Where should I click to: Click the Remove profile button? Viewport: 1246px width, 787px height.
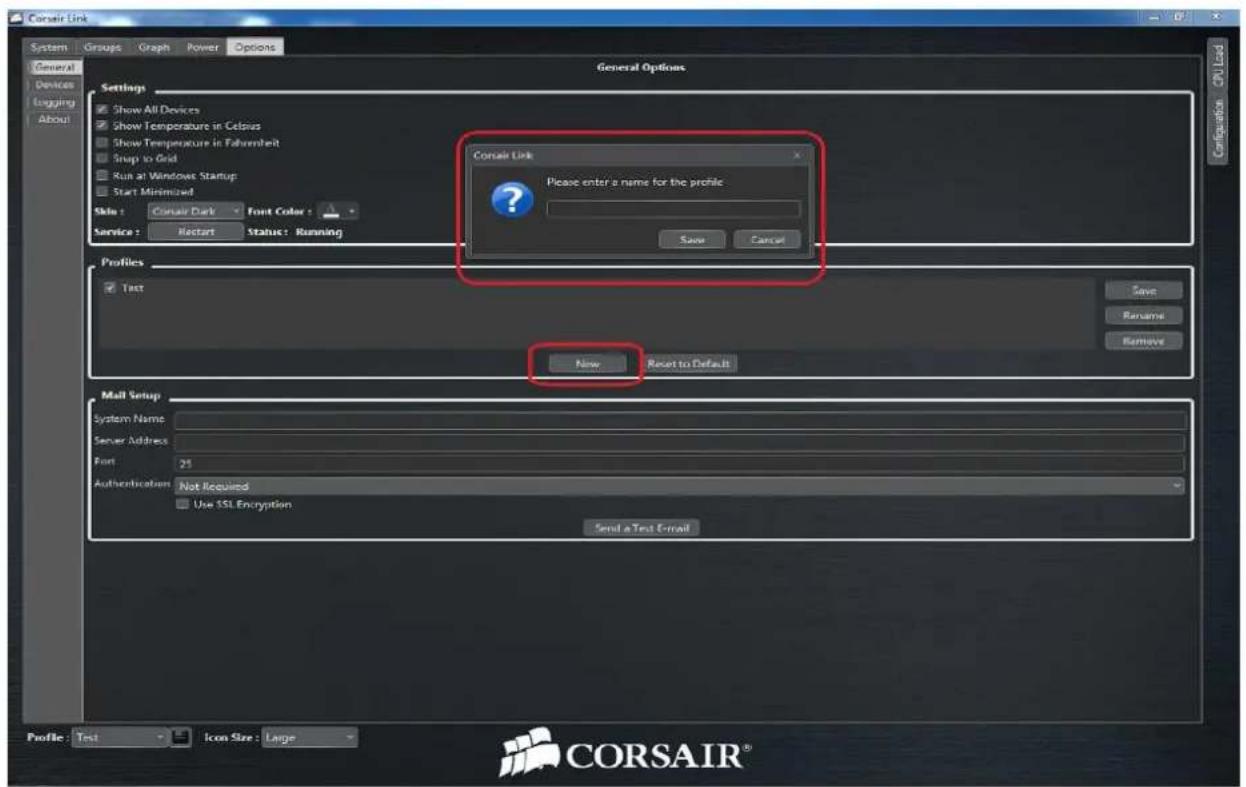1144,341
